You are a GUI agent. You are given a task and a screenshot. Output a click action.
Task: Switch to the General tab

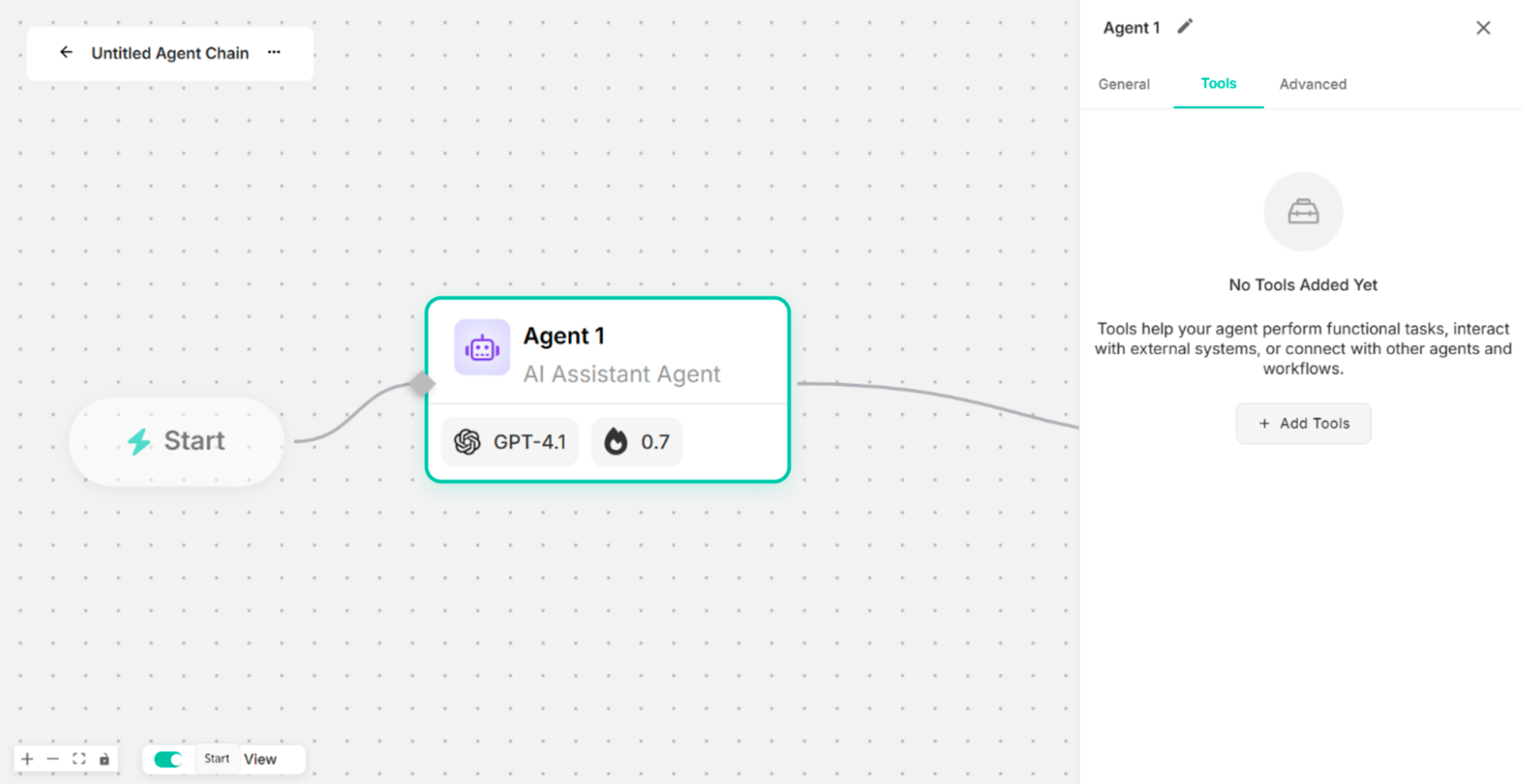tap(1124, 84)
